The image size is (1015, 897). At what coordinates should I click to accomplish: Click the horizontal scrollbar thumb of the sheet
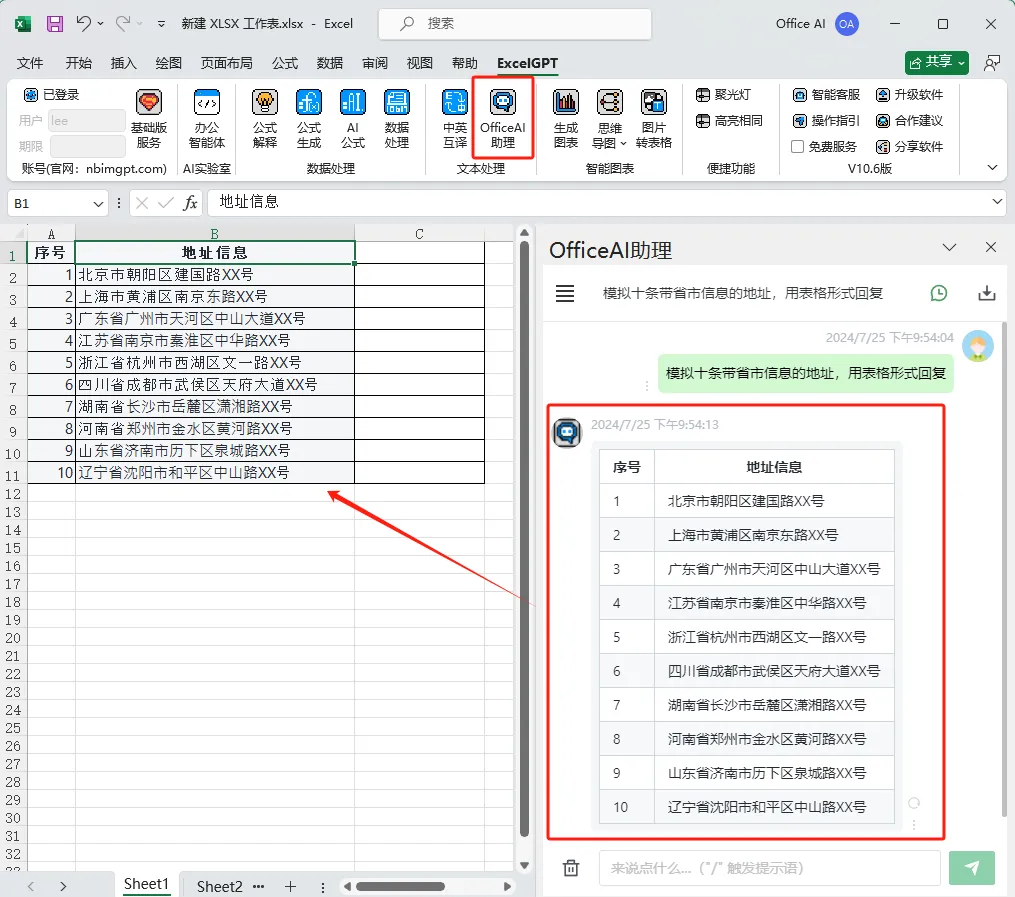coord(400,886)
